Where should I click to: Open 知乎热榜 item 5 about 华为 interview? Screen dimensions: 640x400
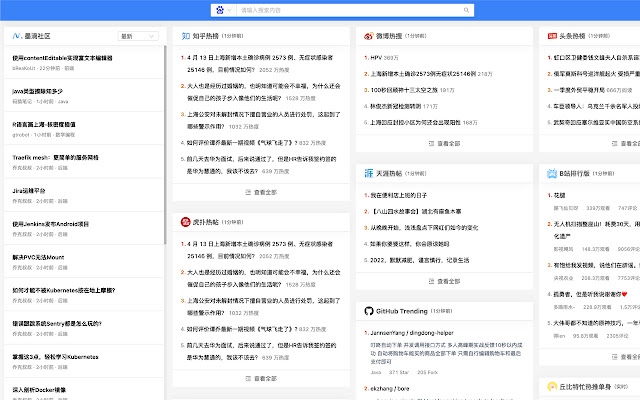(x=260, y=165)
